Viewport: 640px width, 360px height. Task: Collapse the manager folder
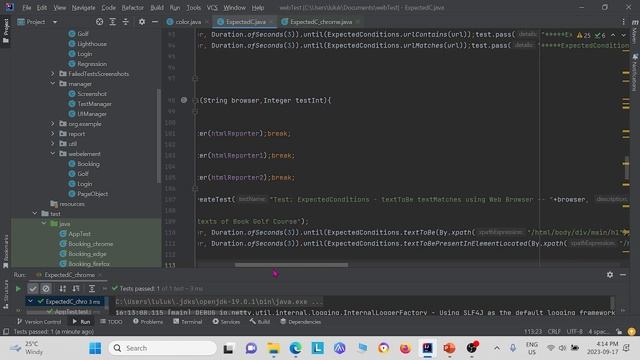click(53, 84)
